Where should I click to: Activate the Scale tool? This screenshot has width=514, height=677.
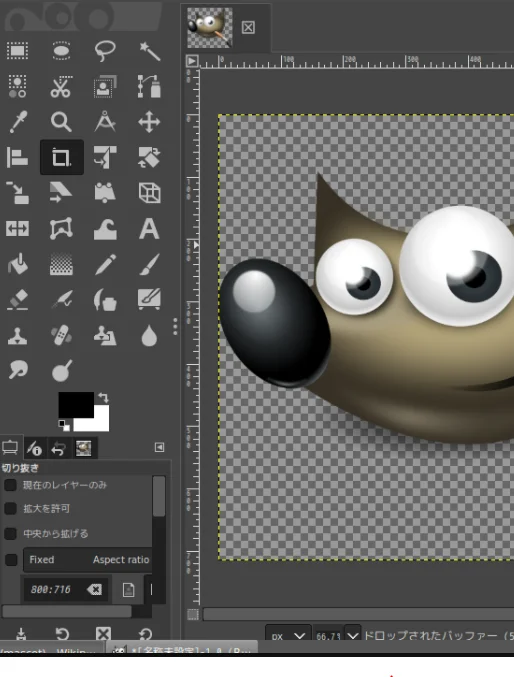pos(17,193)
